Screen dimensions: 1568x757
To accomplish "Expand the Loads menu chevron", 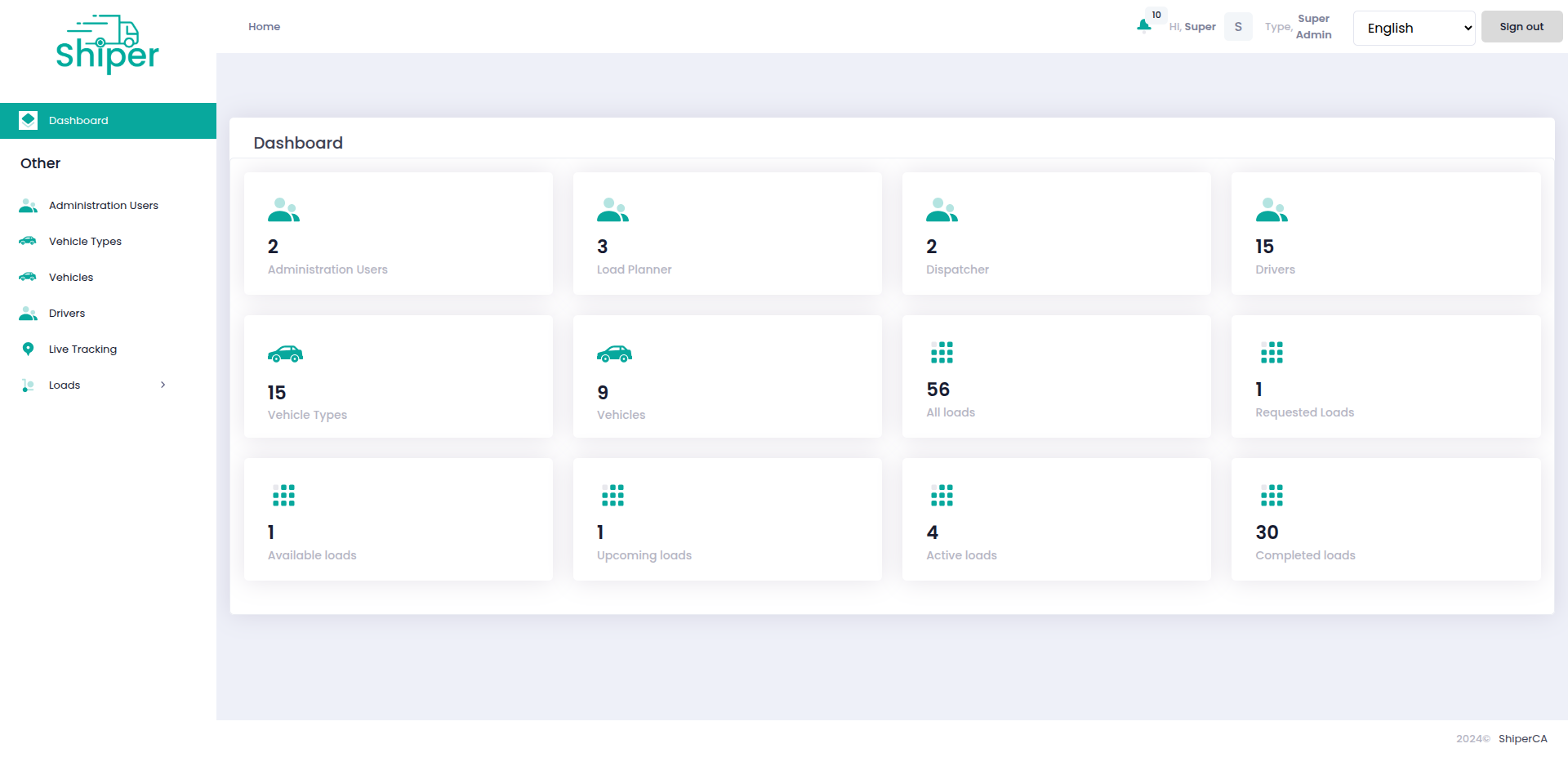I will coord(163,385).
